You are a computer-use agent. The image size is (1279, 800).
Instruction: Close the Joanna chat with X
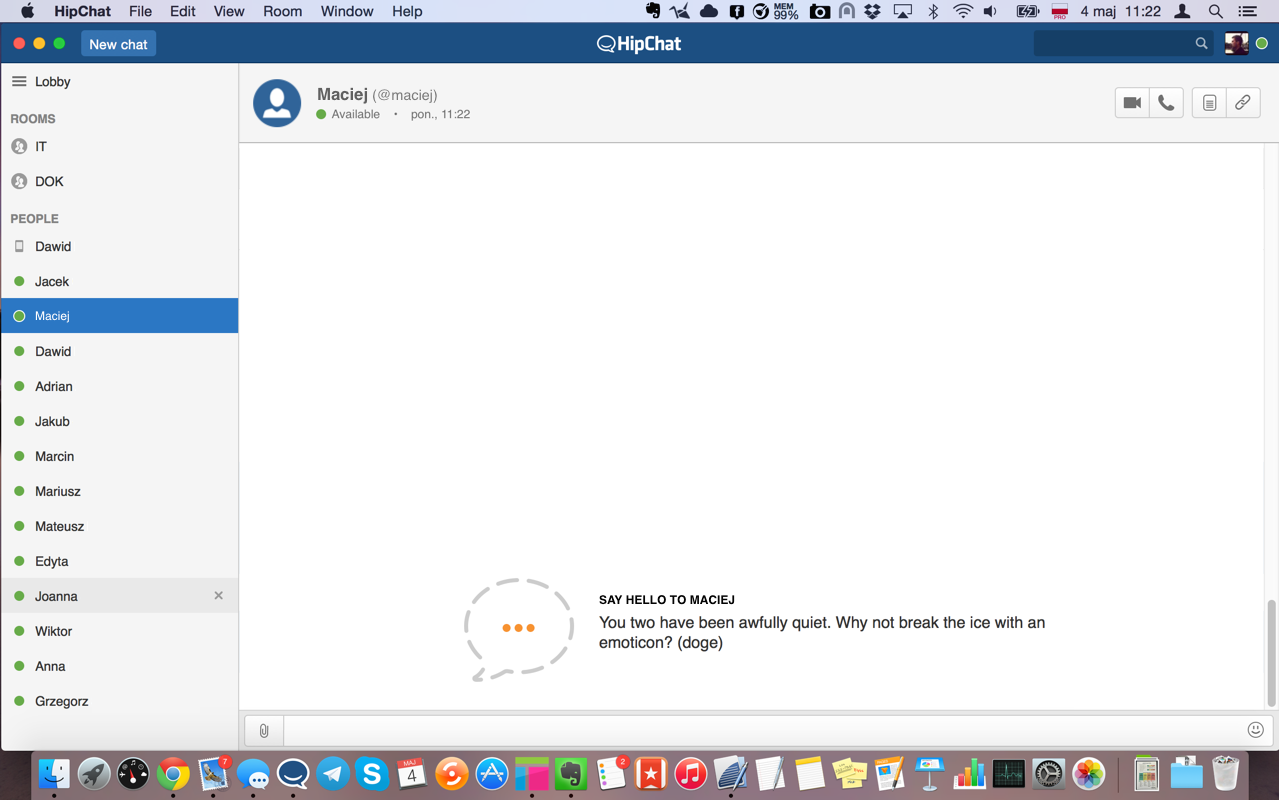coord(218,596)
